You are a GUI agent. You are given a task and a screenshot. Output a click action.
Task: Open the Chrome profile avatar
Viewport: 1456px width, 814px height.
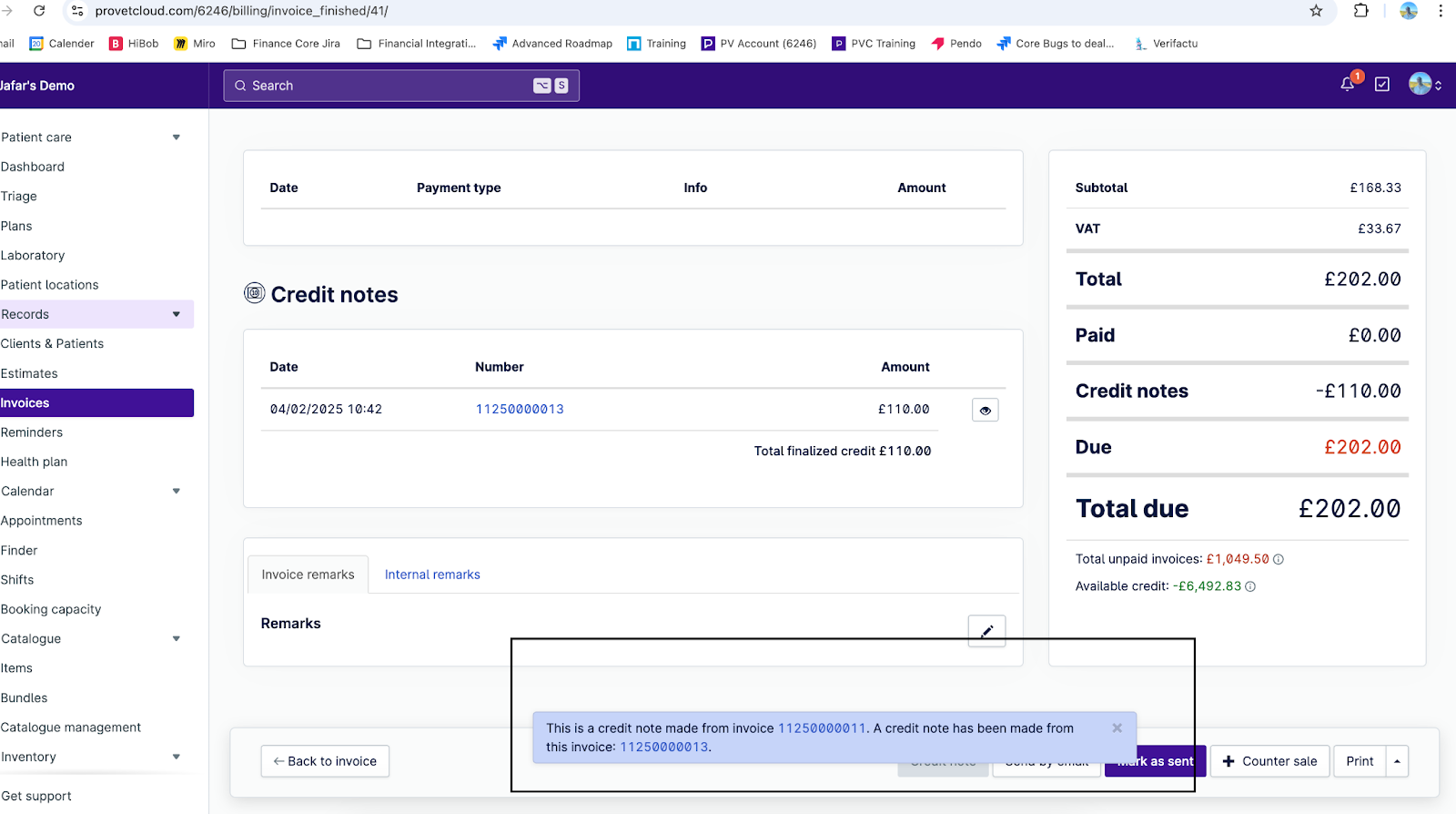pyautogui.click(x=1409, y=11)
